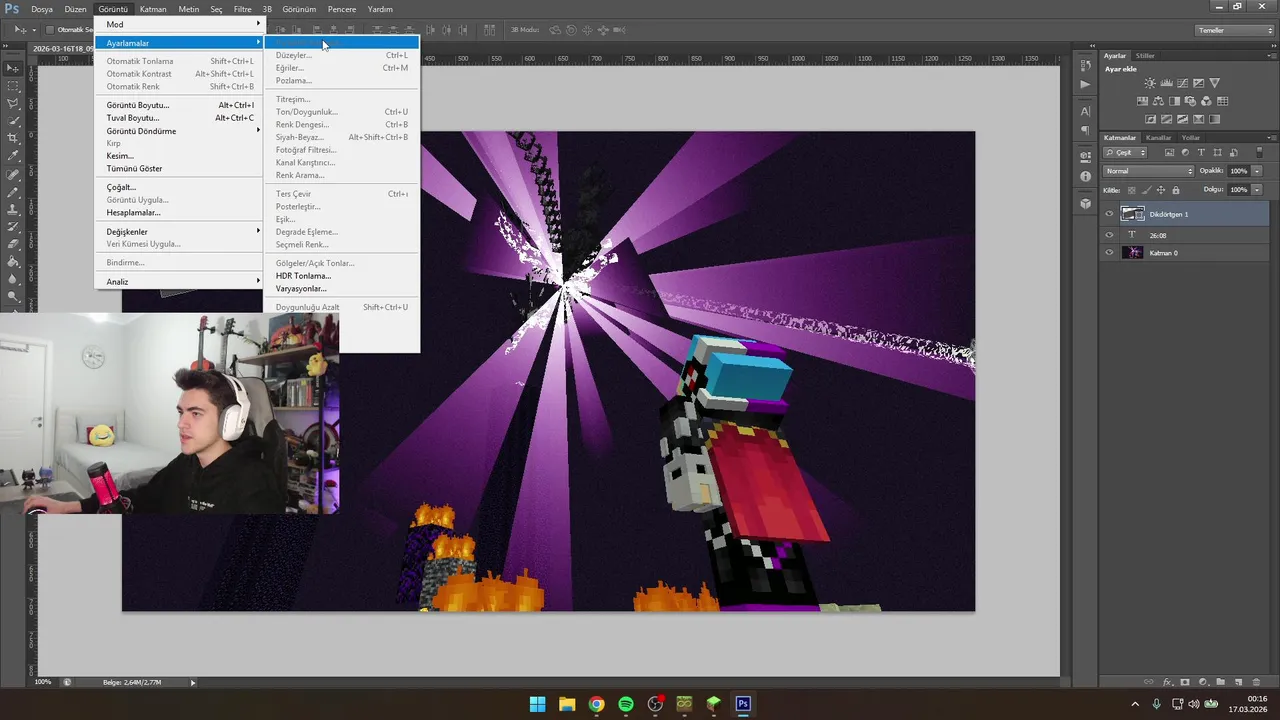Image resolution: width=1280 pixels, height=720 pixels.
Task: Switch to the Yollar tab
Action: coord(1190,137)
